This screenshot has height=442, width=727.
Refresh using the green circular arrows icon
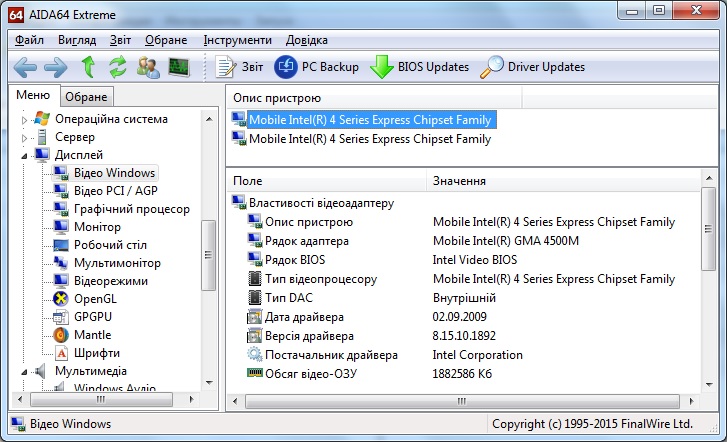118,67
